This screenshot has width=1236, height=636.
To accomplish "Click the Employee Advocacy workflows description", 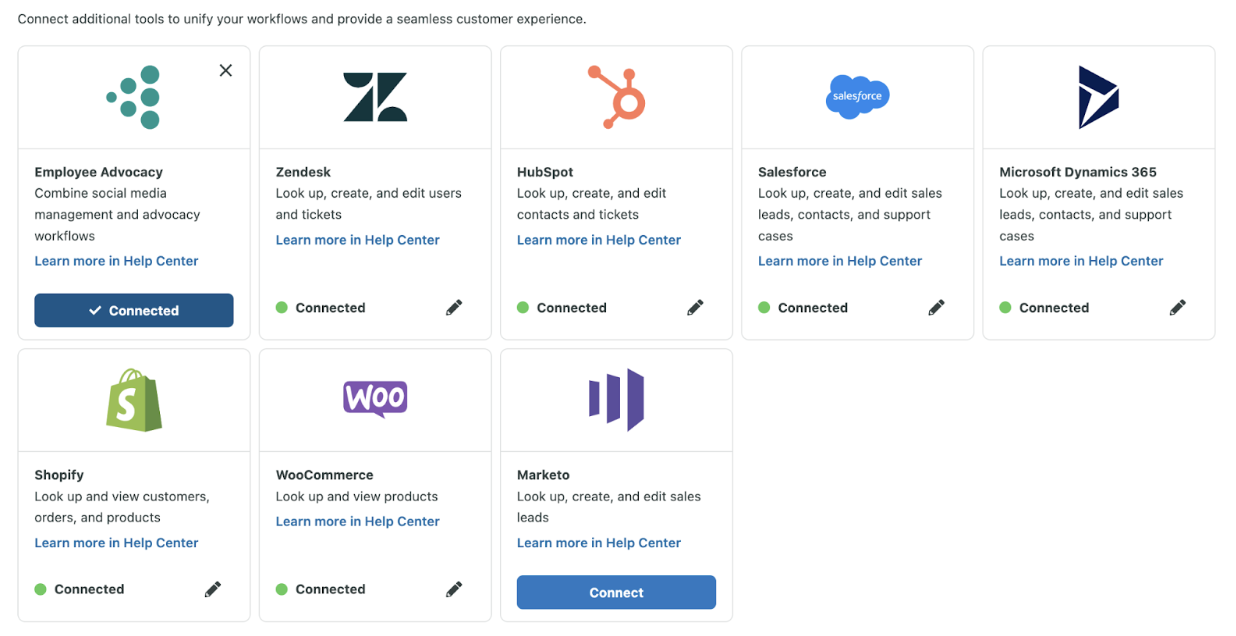I will 118,215.
